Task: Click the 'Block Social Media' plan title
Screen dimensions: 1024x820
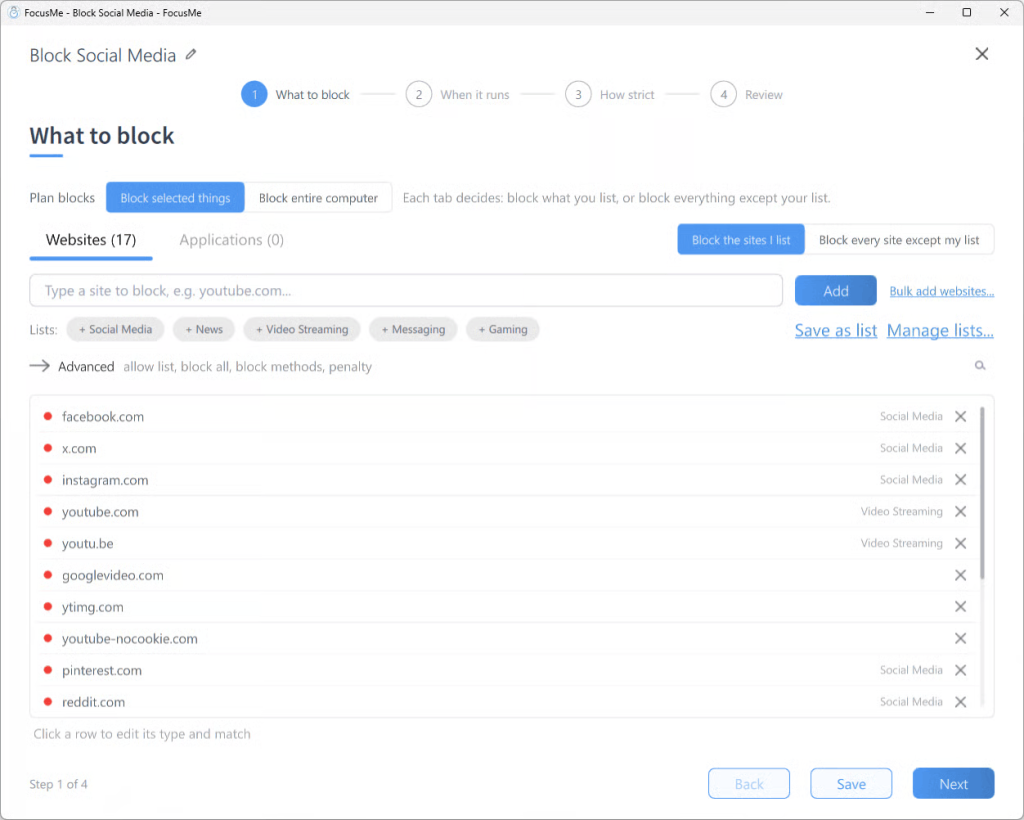Action: [103, 55]
